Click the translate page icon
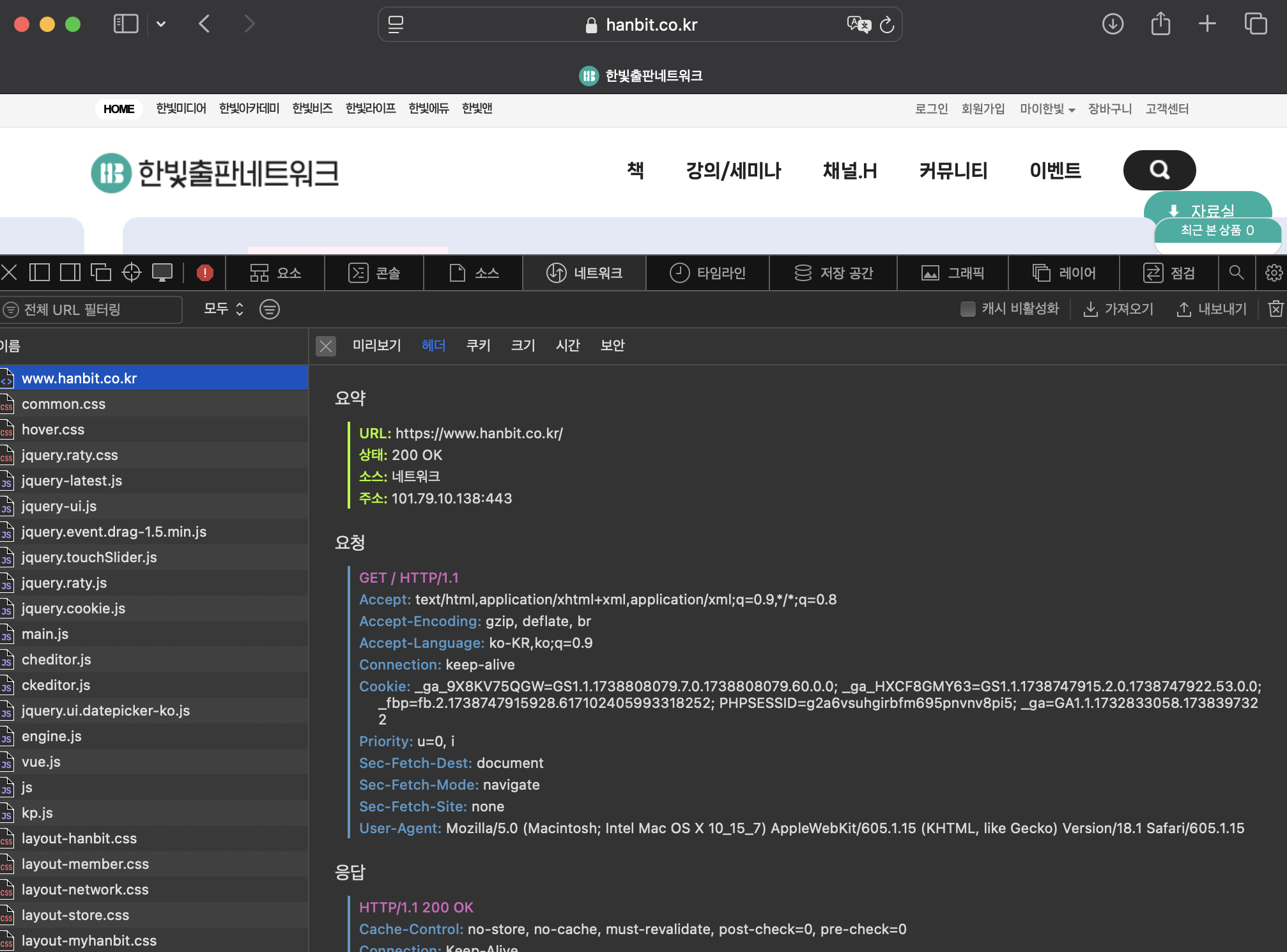This screenshot has width=1287, height=952. point(859,25)
